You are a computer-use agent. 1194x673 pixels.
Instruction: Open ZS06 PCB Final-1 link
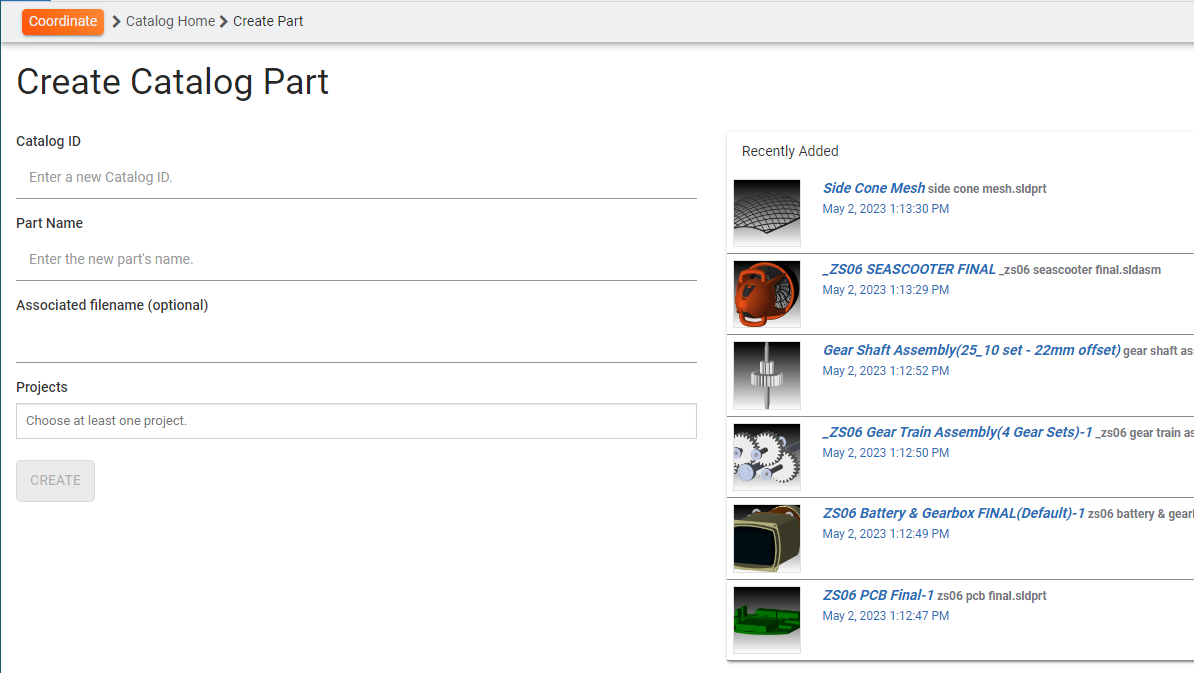(x=878, y=595)
